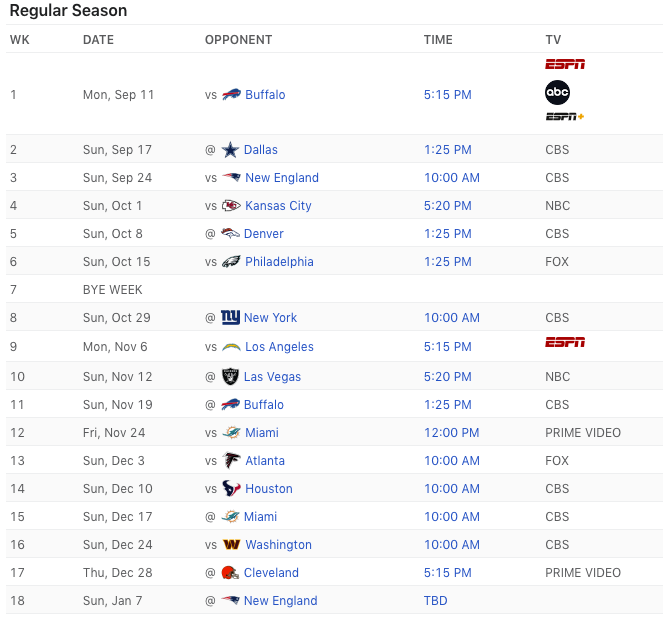The width and height of the screenshot is (663, 617).
Task: Click the TBD time for week 18
Action: (436, 601)
